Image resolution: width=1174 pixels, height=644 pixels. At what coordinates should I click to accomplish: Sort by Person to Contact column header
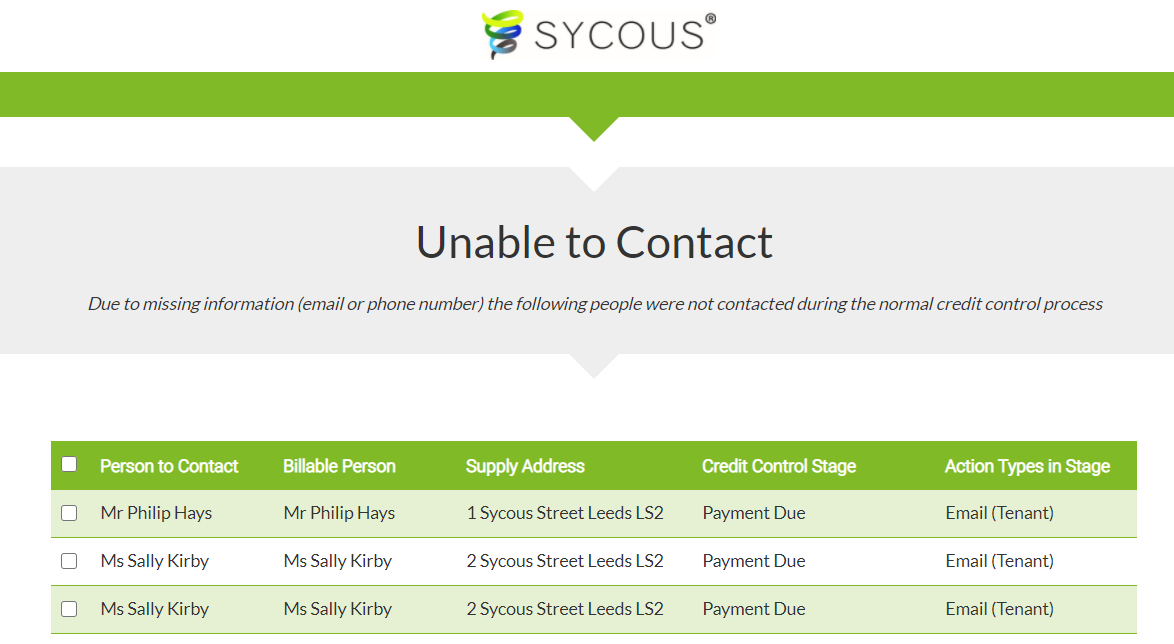click(x=169, y=466)
